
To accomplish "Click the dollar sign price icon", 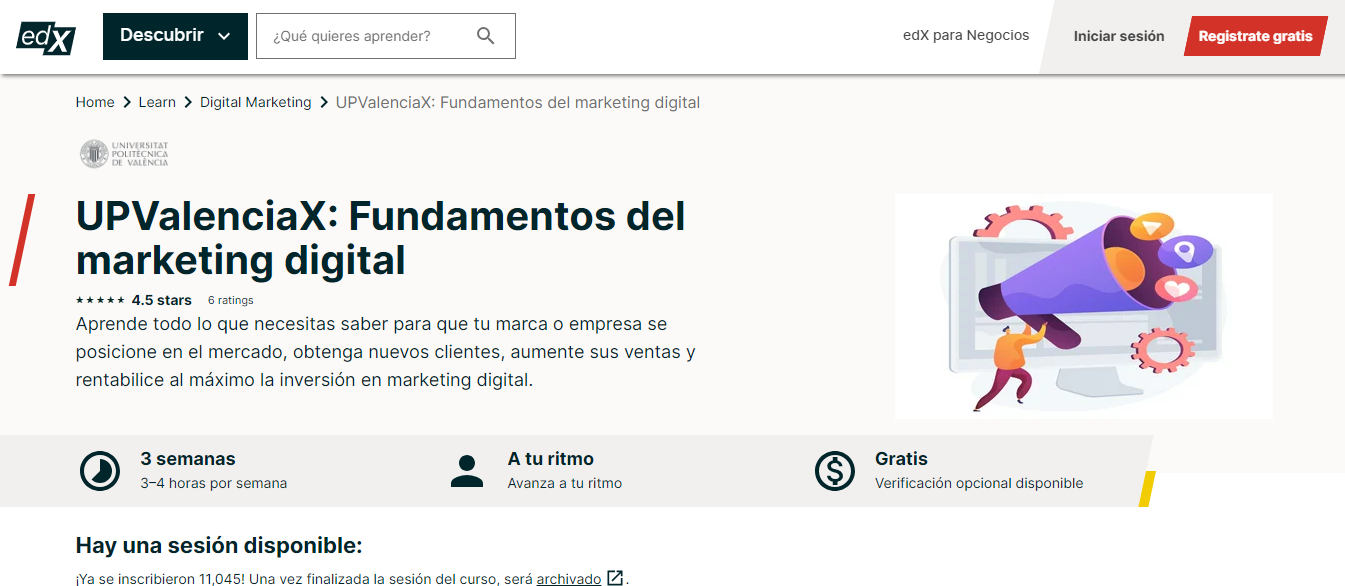I will coord(834,470).
